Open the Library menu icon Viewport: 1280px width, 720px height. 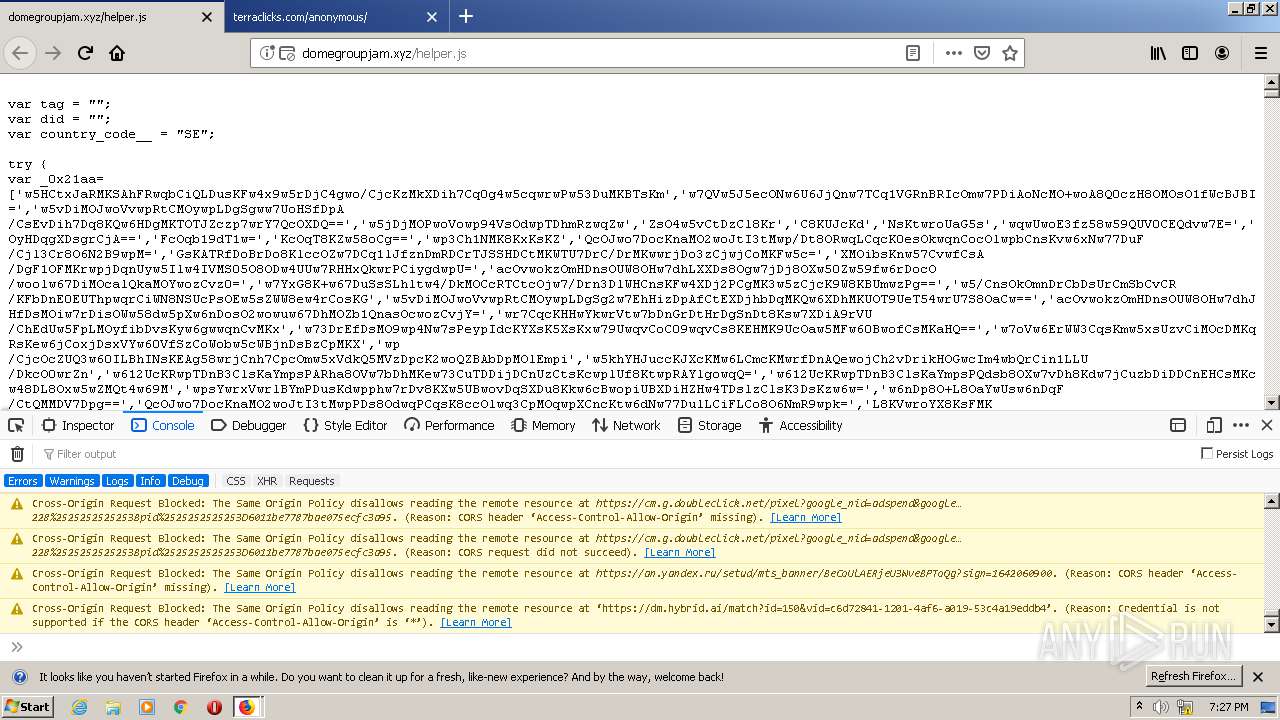click(1158, 53)
